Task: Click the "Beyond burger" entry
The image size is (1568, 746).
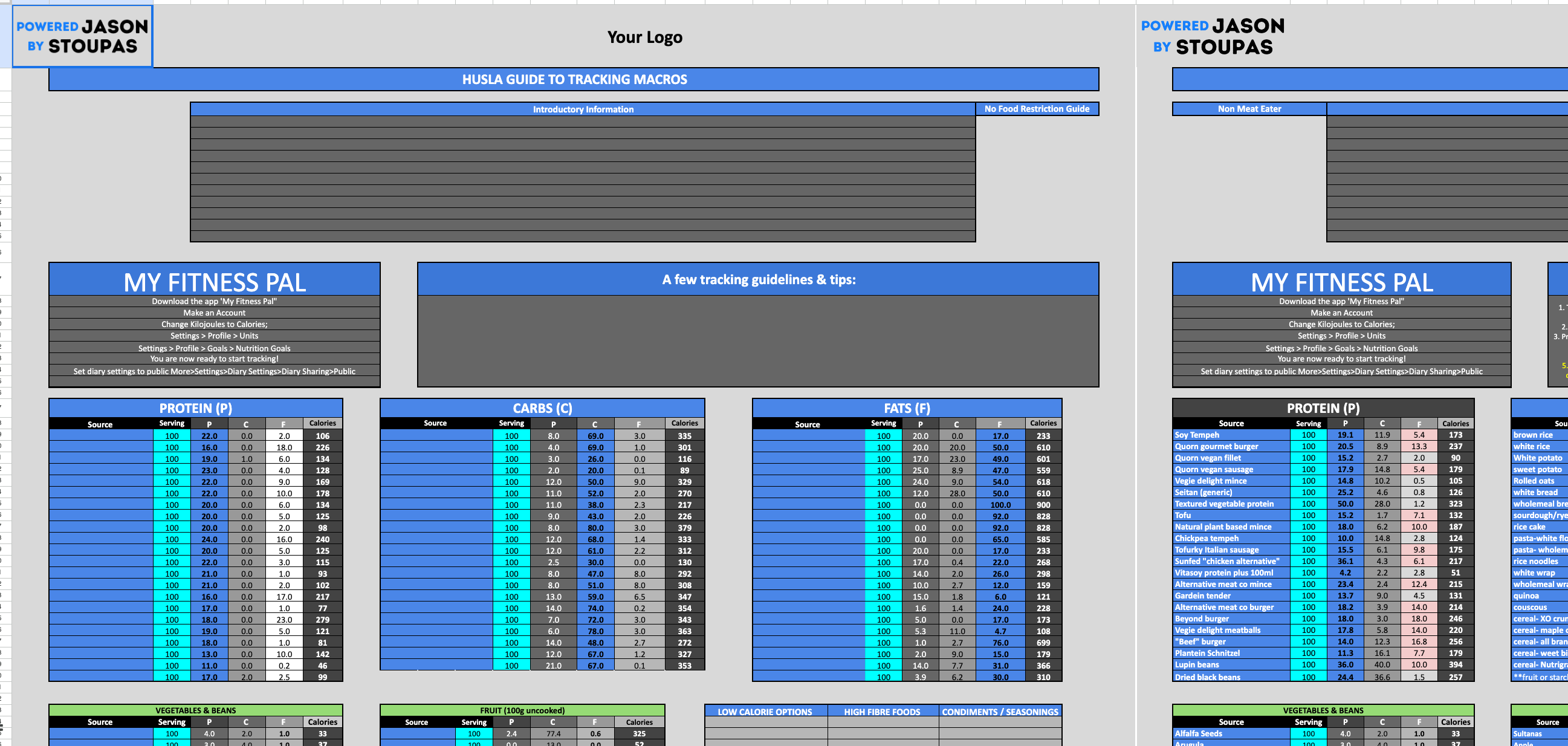Action: tap(1202, 618)
